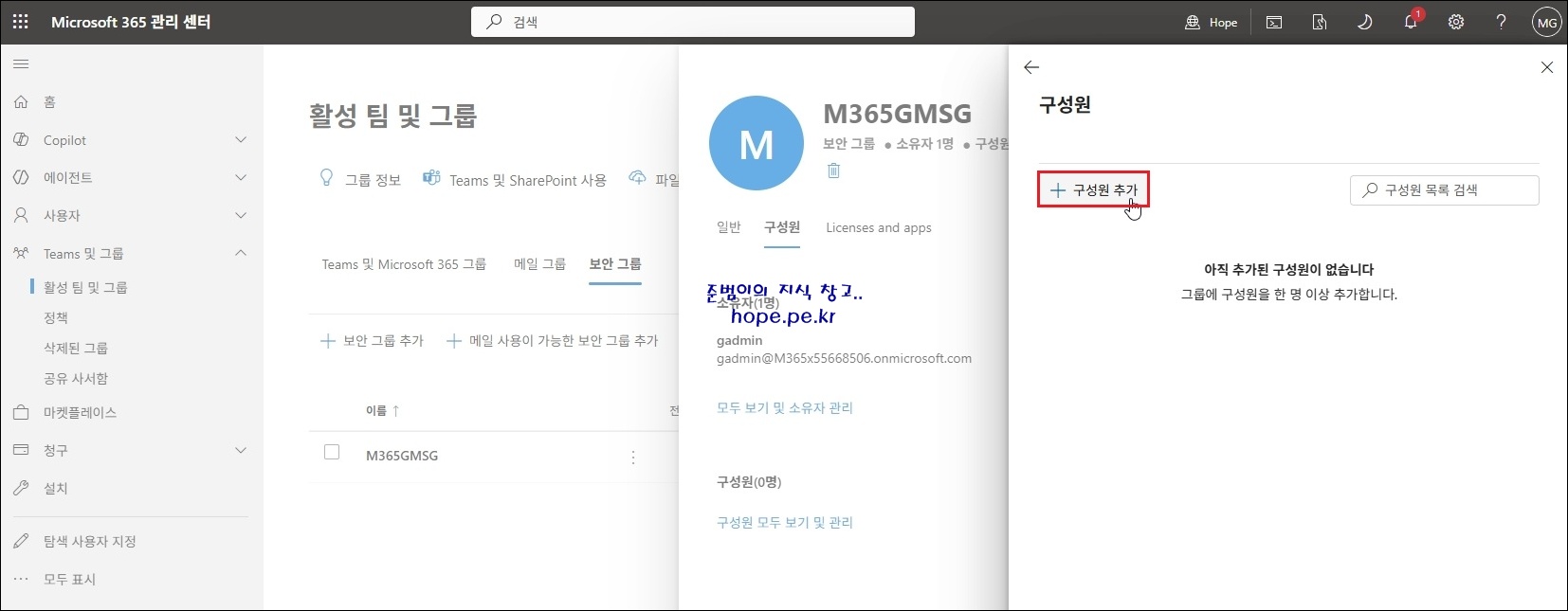Click the Copilot sidebar icon

click(21, 140)
